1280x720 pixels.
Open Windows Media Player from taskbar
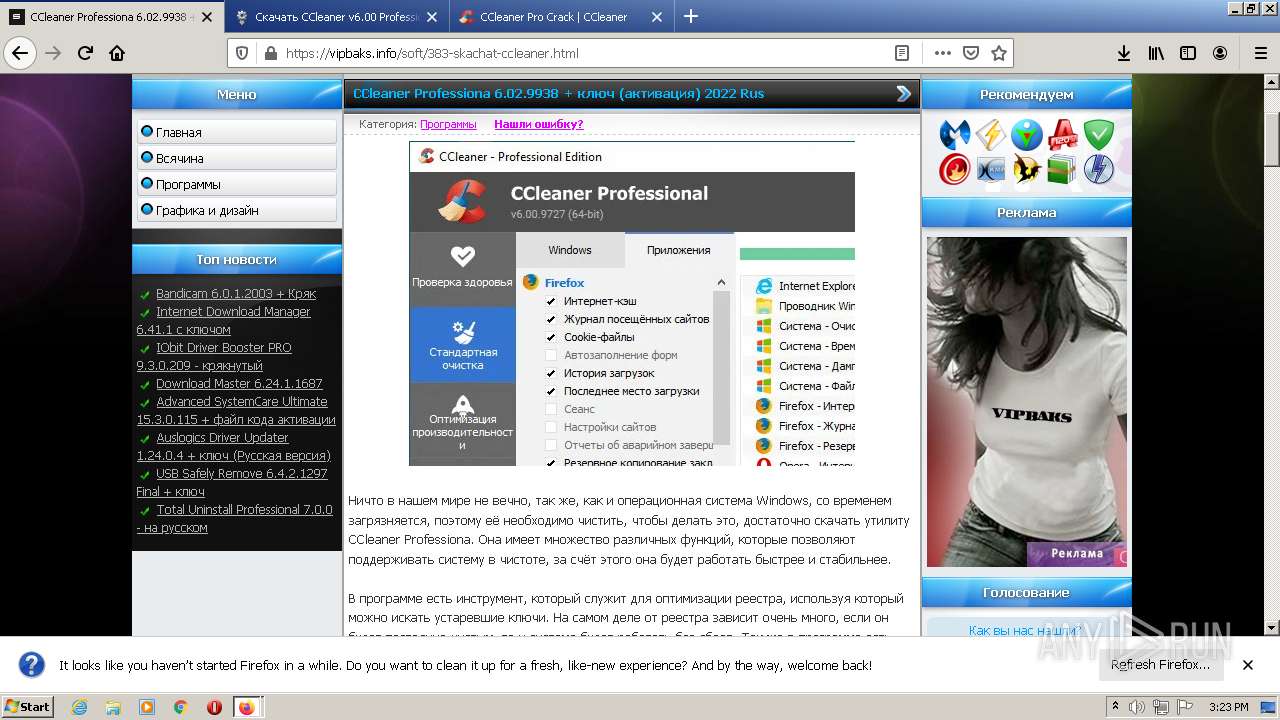(147, 707)
